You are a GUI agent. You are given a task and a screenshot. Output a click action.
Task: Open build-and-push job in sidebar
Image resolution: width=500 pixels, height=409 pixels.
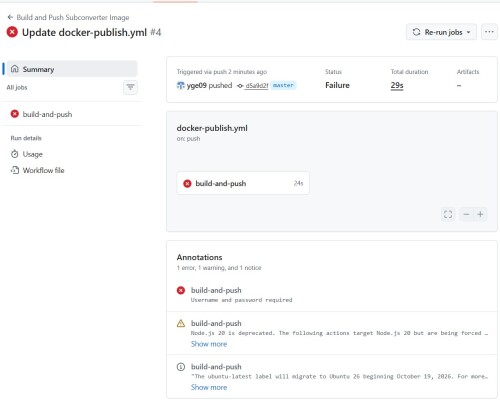pos(72,114)
